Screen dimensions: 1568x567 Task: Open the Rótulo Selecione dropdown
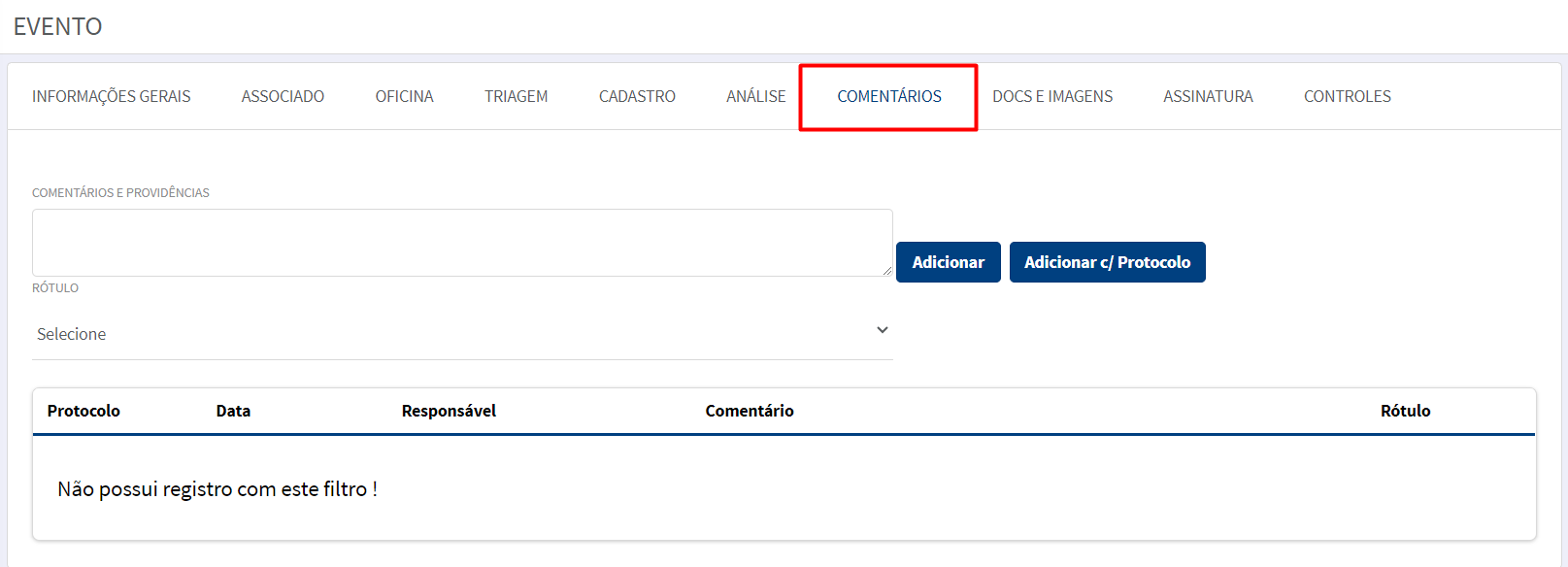click(x=462, y=334)
